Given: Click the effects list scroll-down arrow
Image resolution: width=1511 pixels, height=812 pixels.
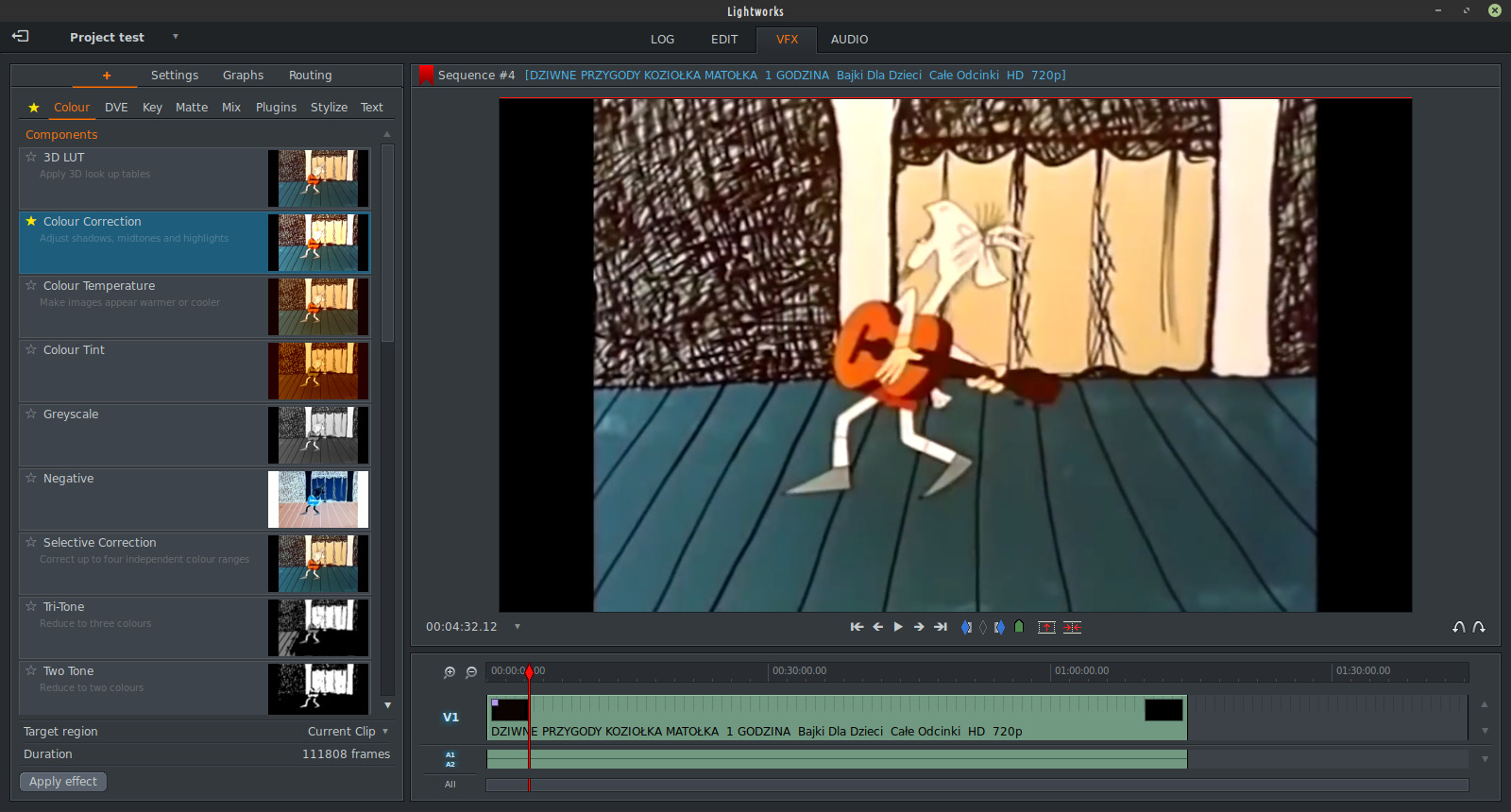Looking at the screenshot, I should coord(387,705).
